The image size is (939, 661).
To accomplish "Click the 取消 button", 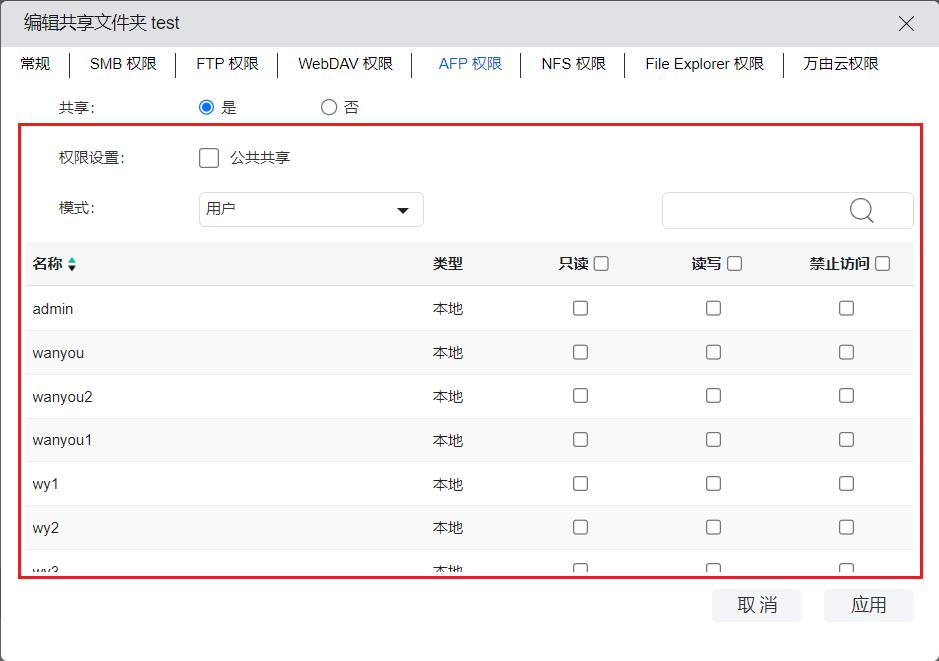I will pos(756,605).
